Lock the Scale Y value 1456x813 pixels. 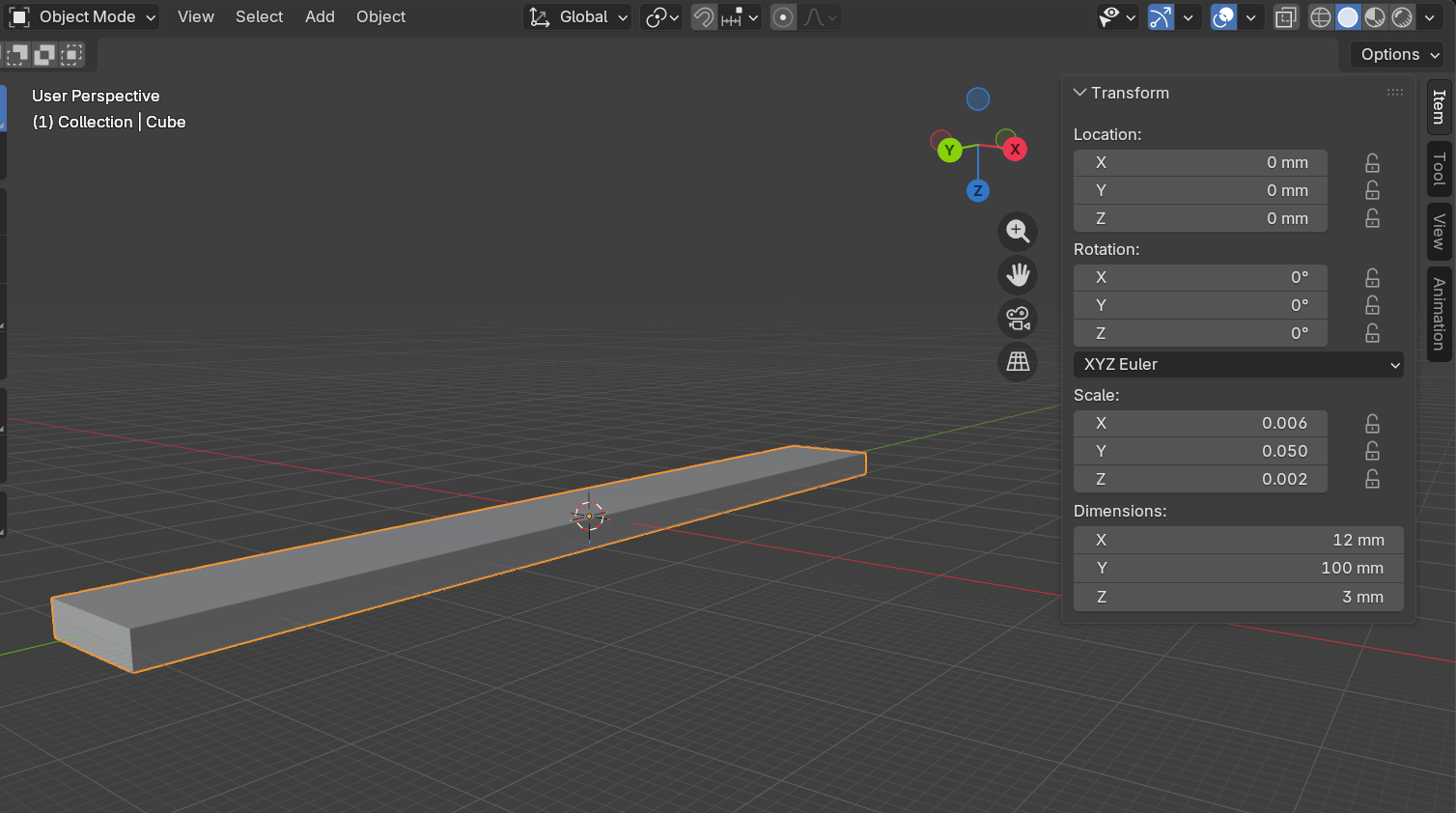[1372, 452]
